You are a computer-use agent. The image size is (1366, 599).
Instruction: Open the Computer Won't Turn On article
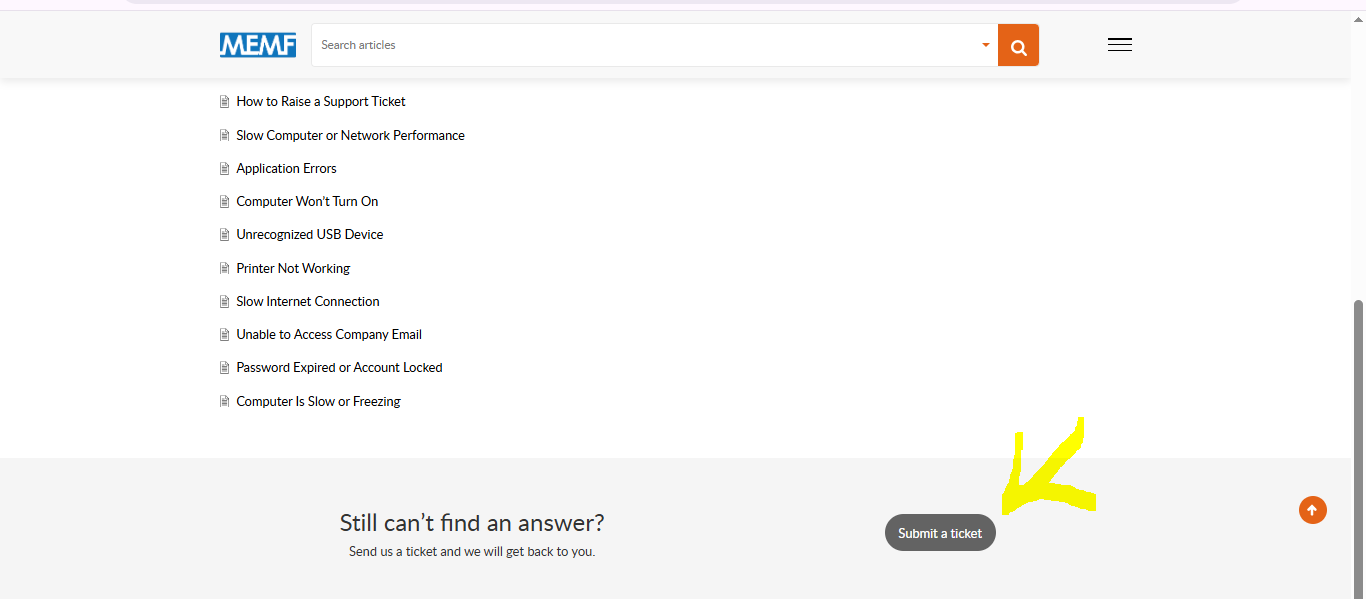coord(307,202)
